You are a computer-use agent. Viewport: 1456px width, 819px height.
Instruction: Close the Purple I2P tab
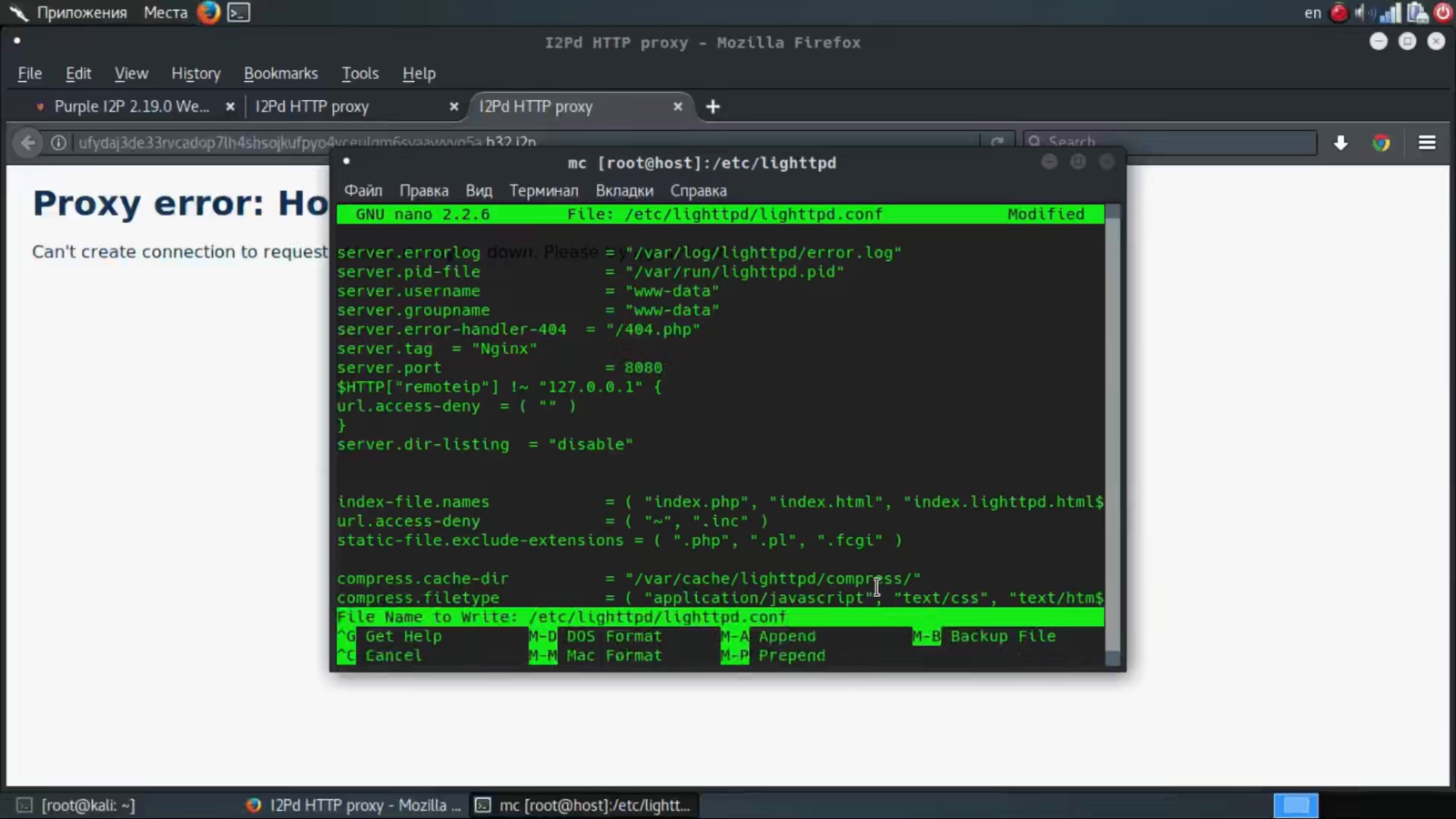(230, 106)
